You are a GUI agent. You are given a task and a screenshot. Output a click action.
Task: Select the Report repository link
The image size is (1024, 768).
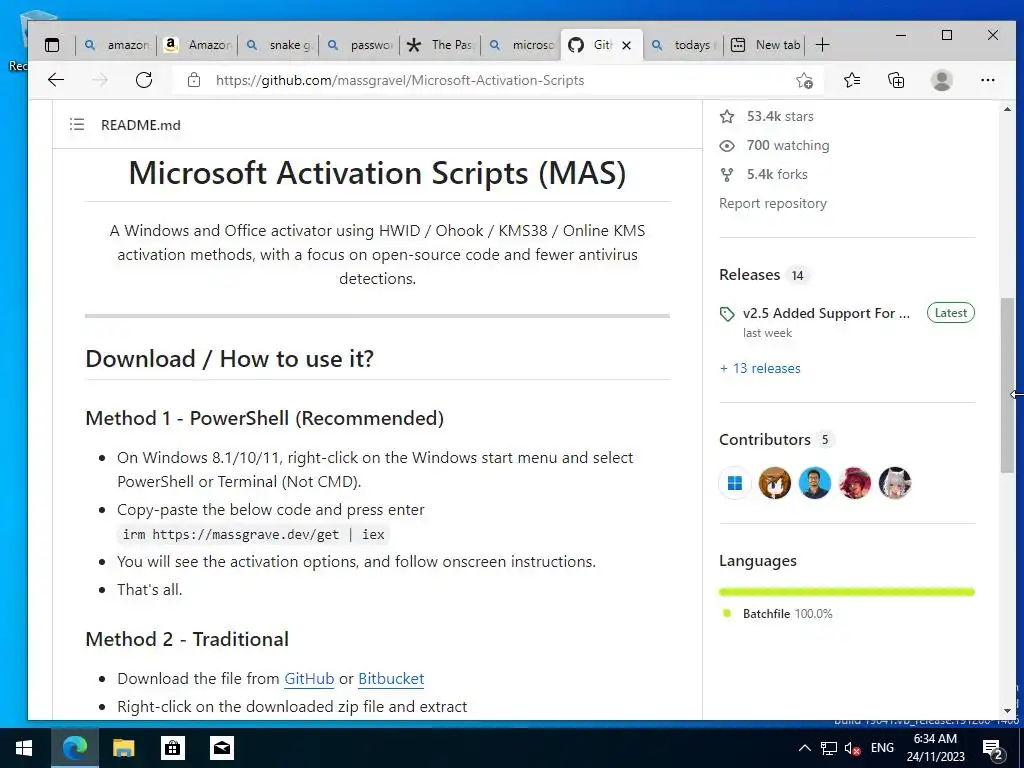coord(773,203)
